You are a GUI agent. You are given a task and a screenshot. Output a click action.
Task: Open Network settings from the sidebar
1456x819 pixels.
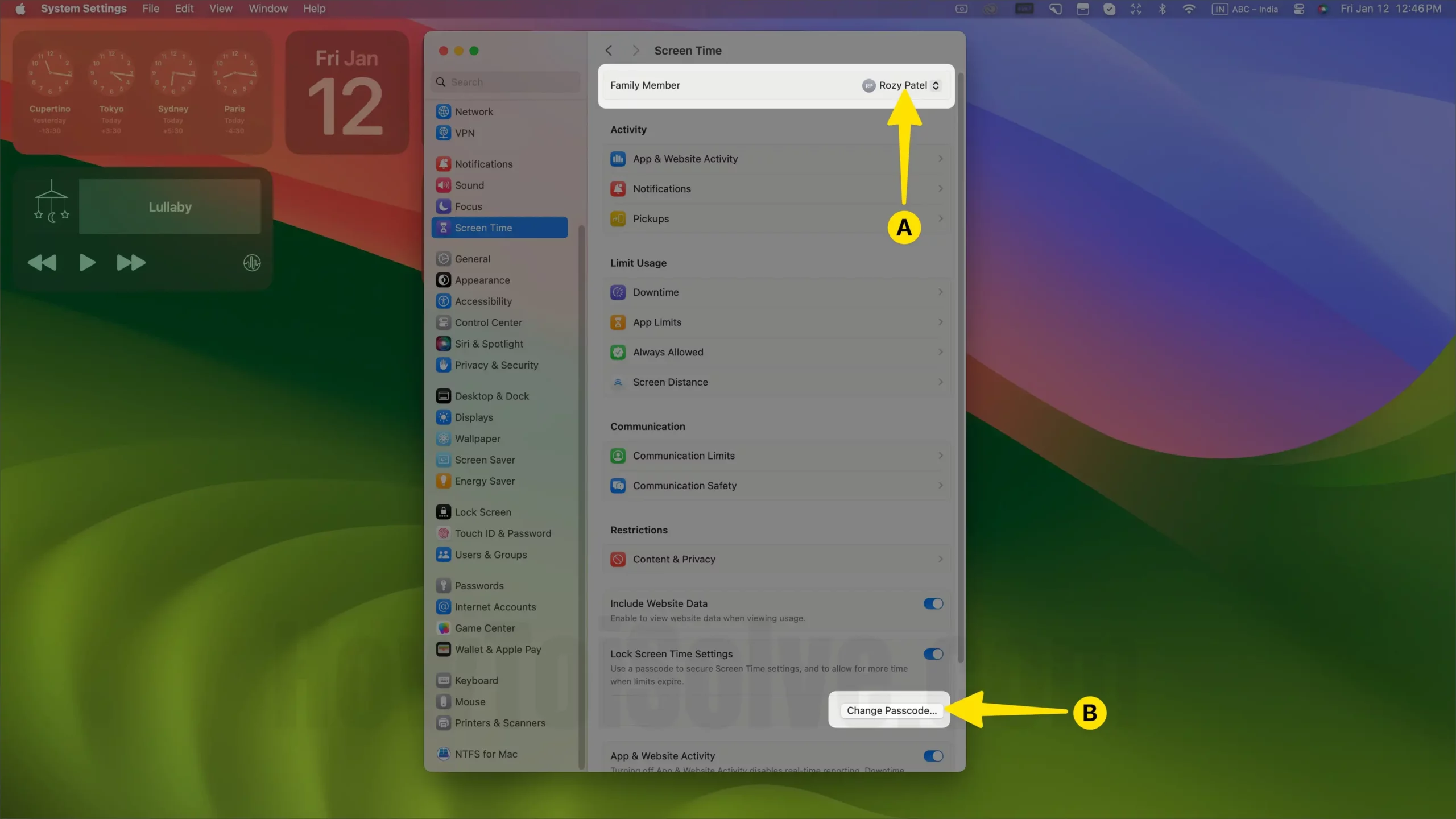473,111
